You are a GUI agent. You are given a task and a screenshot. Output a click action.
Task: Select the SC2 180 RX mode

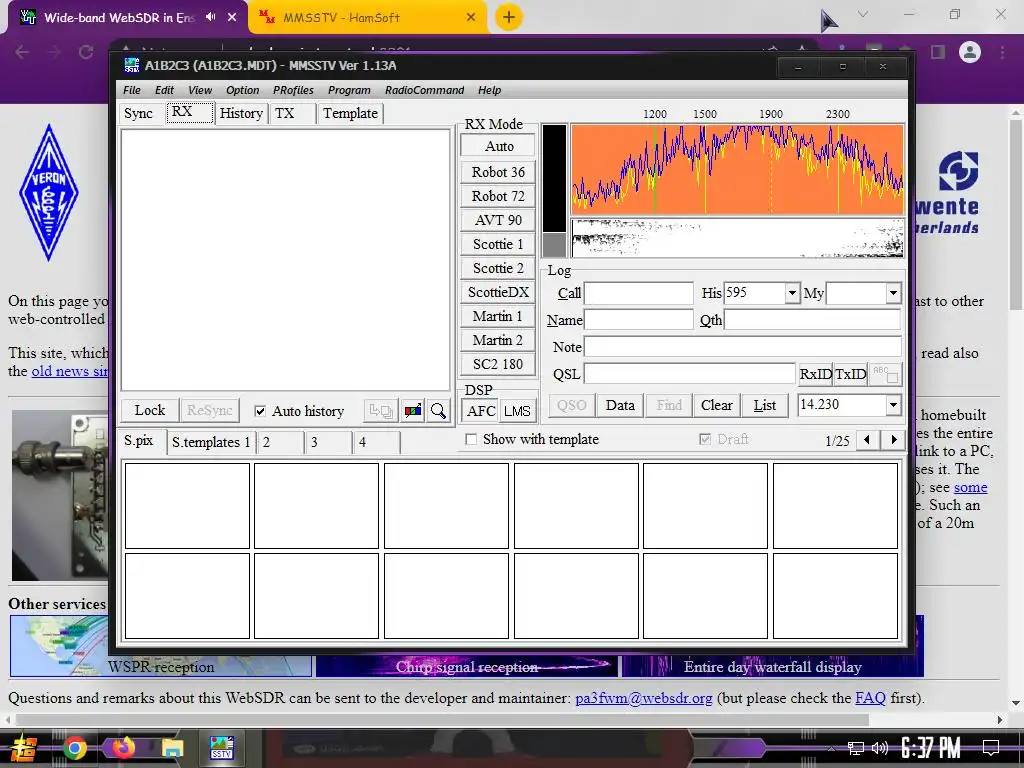[x=498, y=364]
